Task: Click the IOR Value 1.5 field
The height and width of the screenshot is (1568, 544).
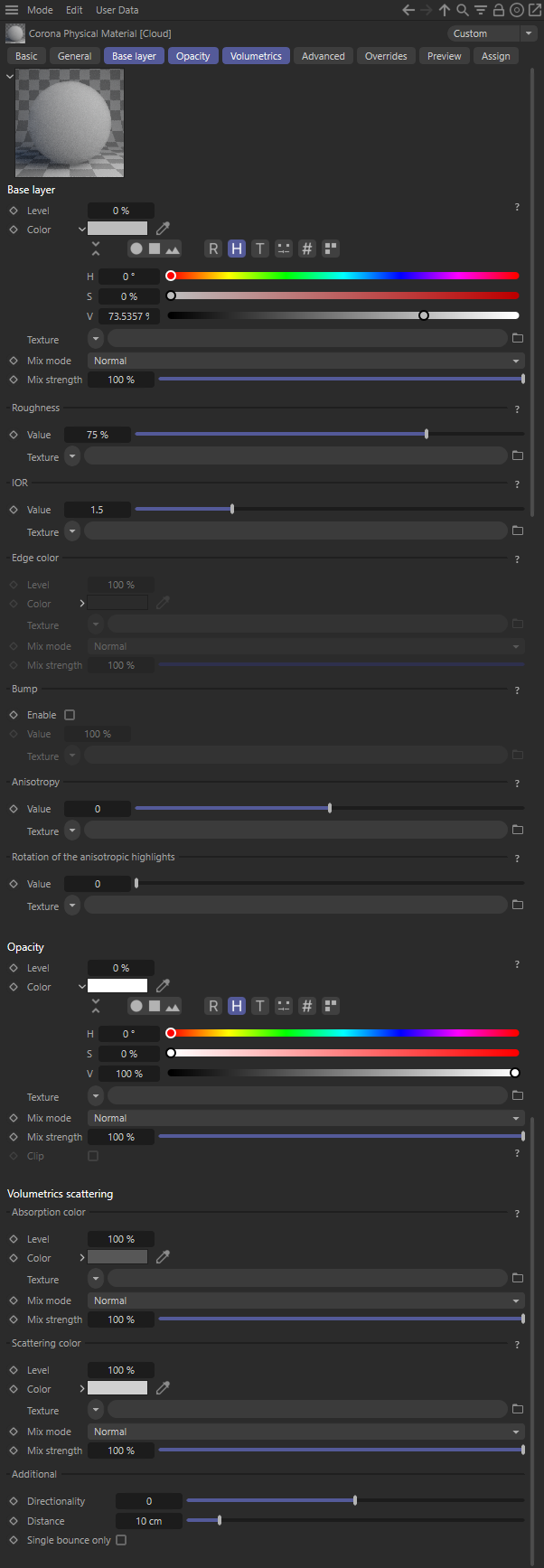Action: click(x=98, y=510)
